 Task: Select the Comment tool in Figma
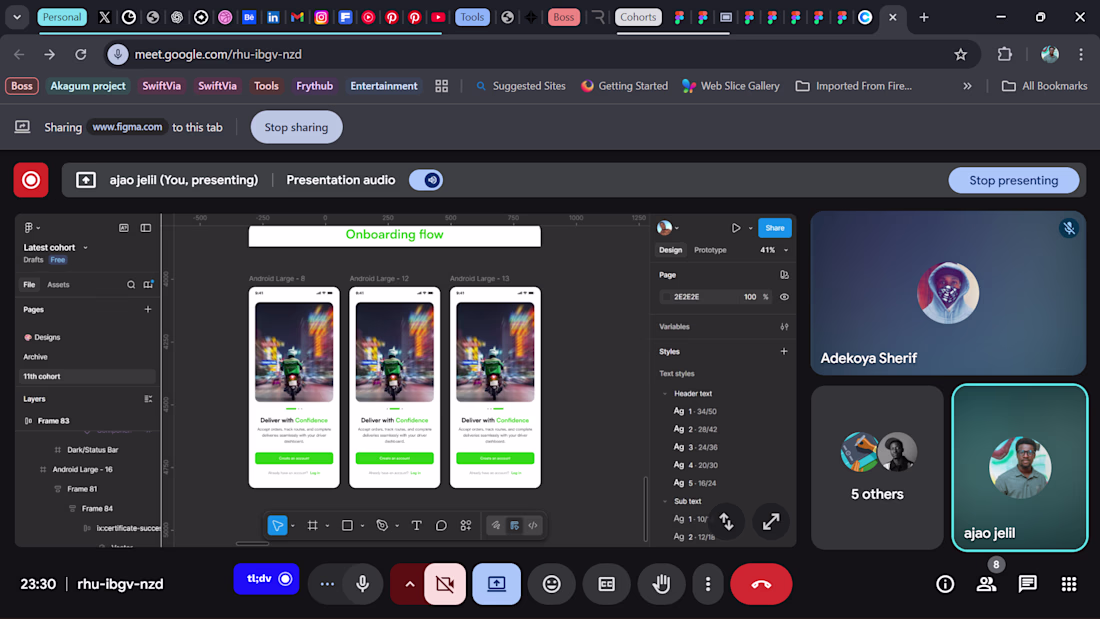coord(441,525)
